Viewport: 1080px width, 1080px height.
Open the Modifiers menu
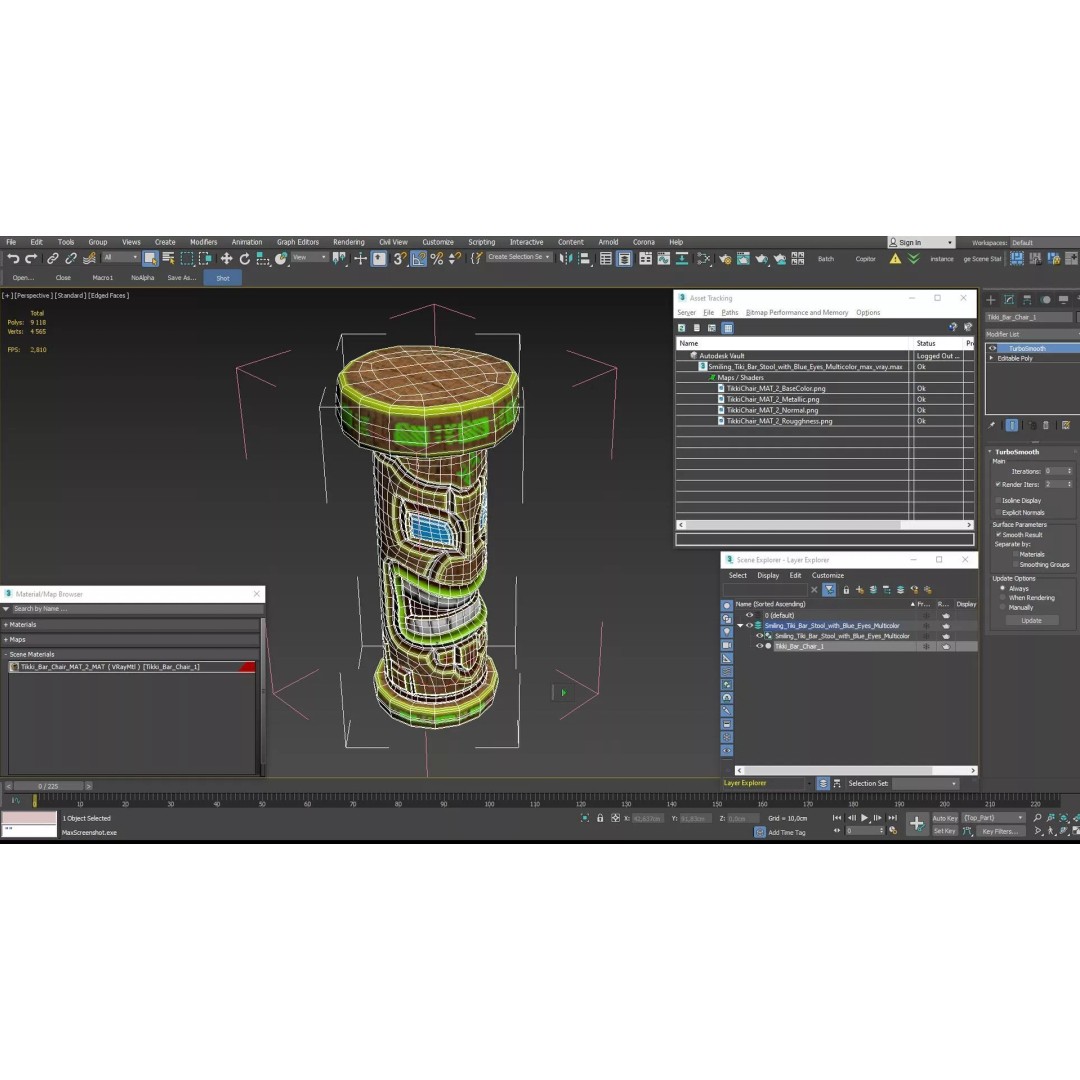pyautogui.click(x=203, y=242)
